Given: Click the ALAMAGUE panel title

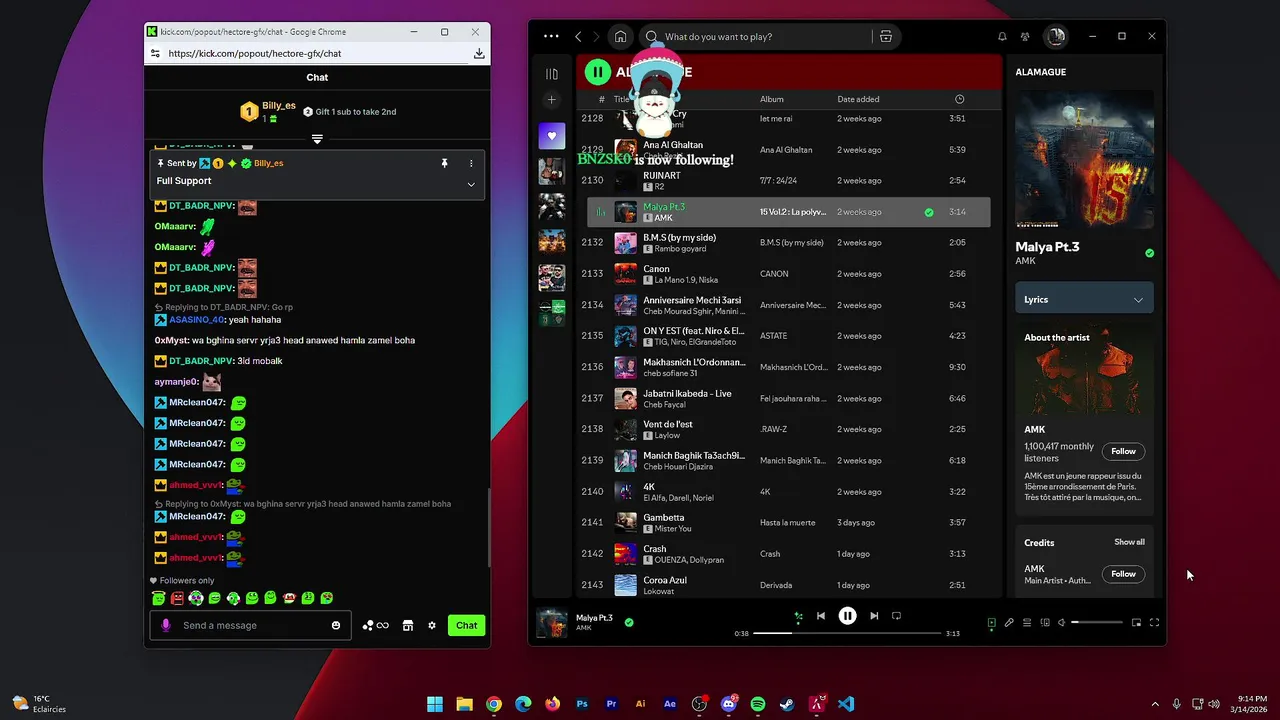Looking at the screenshot, I should 1040,72.
